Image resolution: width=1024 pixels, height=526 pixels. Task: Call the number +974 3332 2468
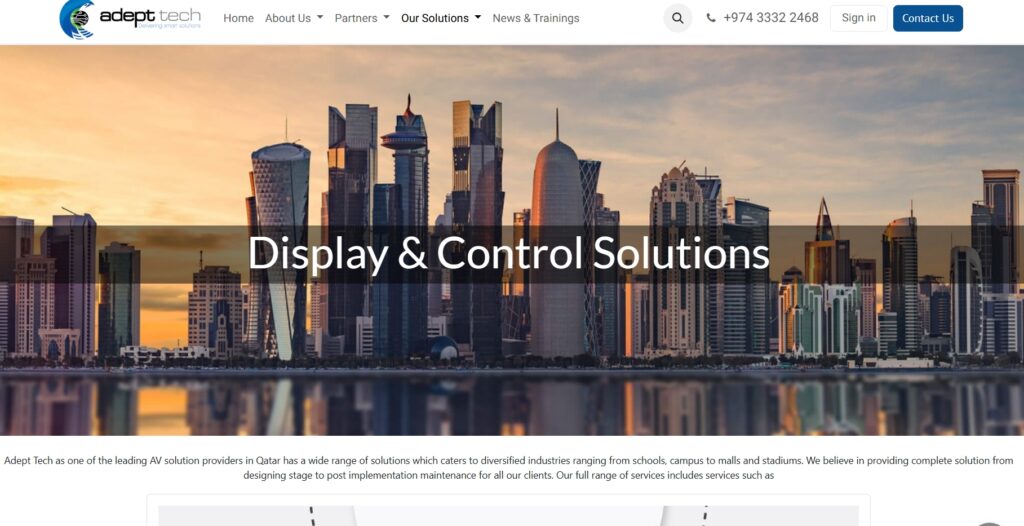pos(771,18)
